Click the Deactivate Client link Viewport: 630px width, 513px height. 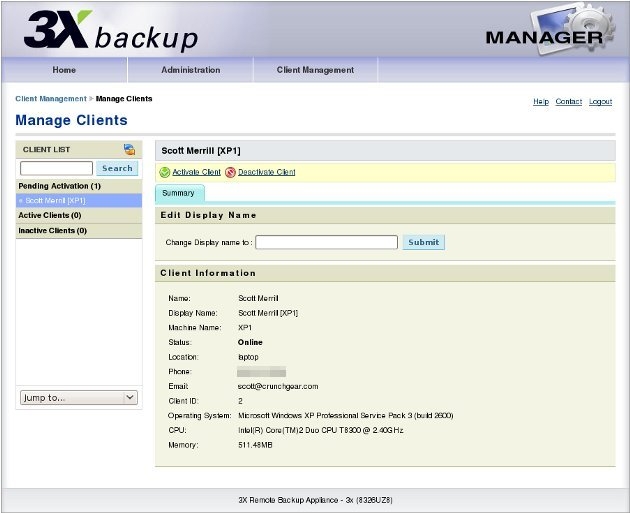point(266,172)
